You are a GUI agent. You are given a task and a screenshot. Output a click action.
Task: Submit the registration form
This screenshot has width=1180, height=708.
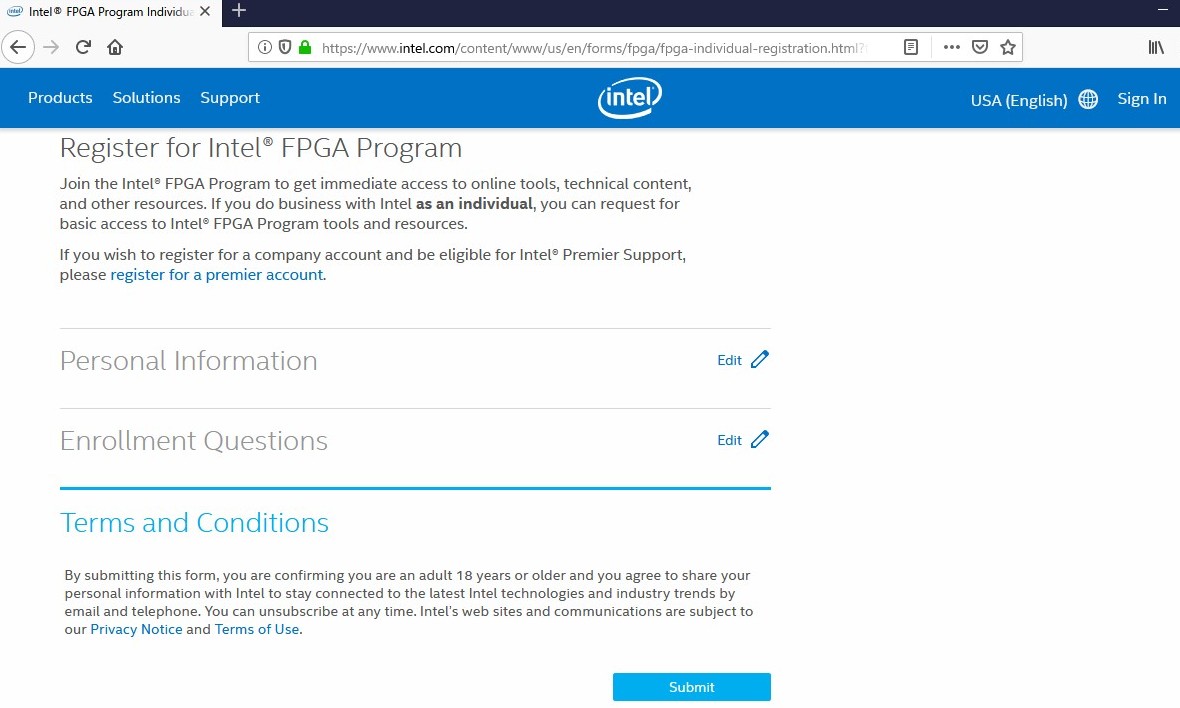coord(692,687)
